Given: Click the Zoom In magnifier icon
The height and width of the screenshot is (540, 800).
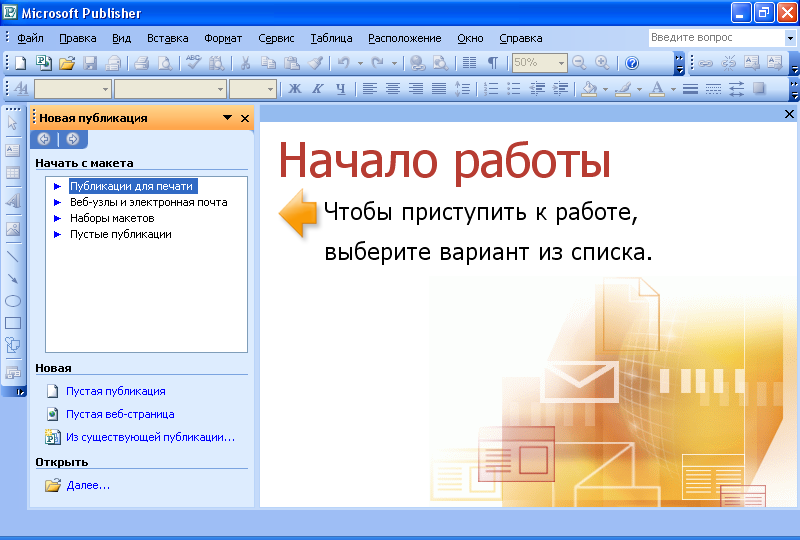Looking at the screenshot, I should 602,63.
